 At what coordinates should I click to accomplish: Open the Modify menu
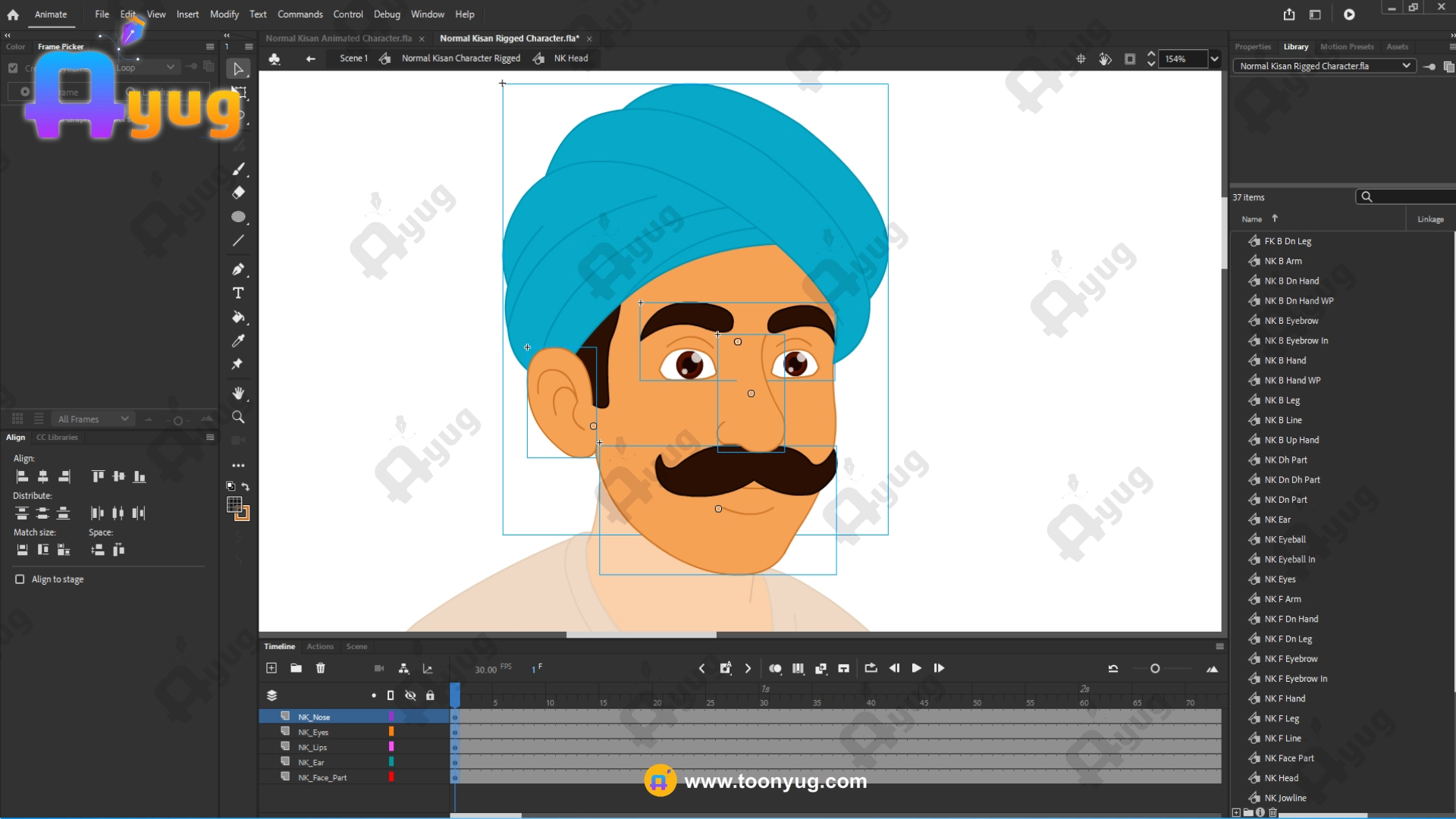224,14
